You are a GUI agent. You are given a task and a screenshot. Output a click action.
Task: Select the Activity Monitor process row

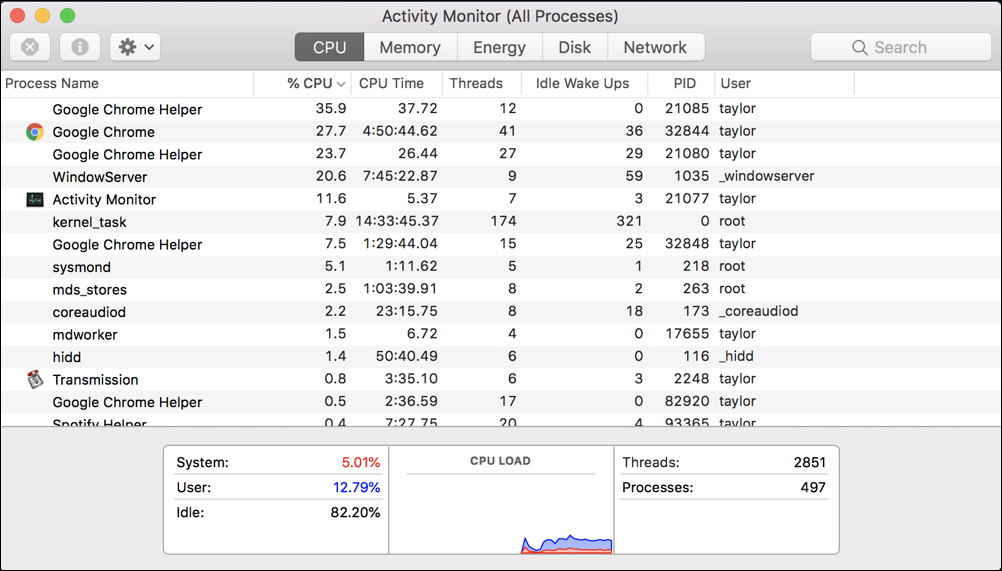pos(501,199)
